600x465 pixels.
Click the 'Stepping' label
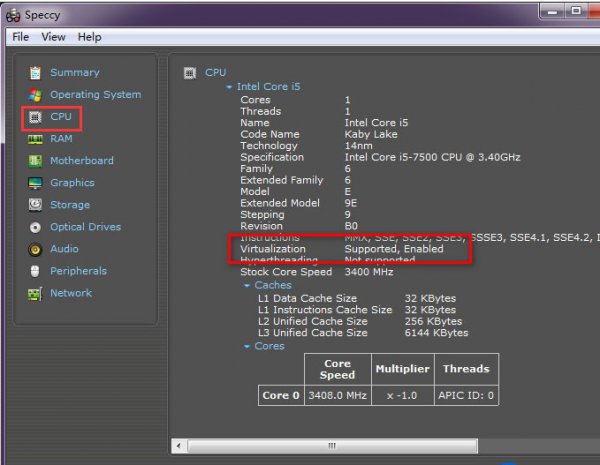(x=262, y=215)
